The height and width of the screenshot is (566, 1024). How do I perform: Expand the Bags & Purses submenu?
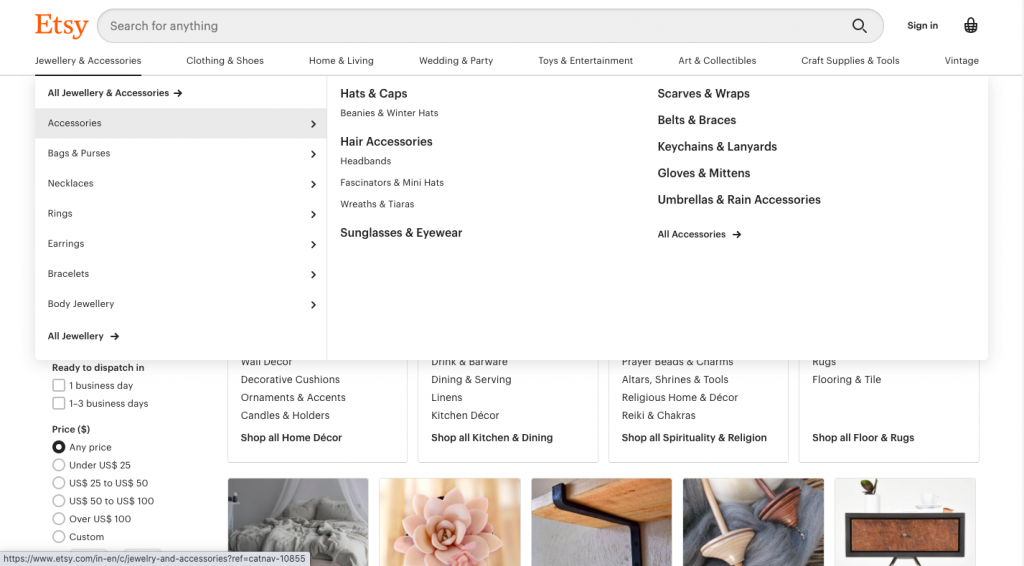[x=313, y=154]
